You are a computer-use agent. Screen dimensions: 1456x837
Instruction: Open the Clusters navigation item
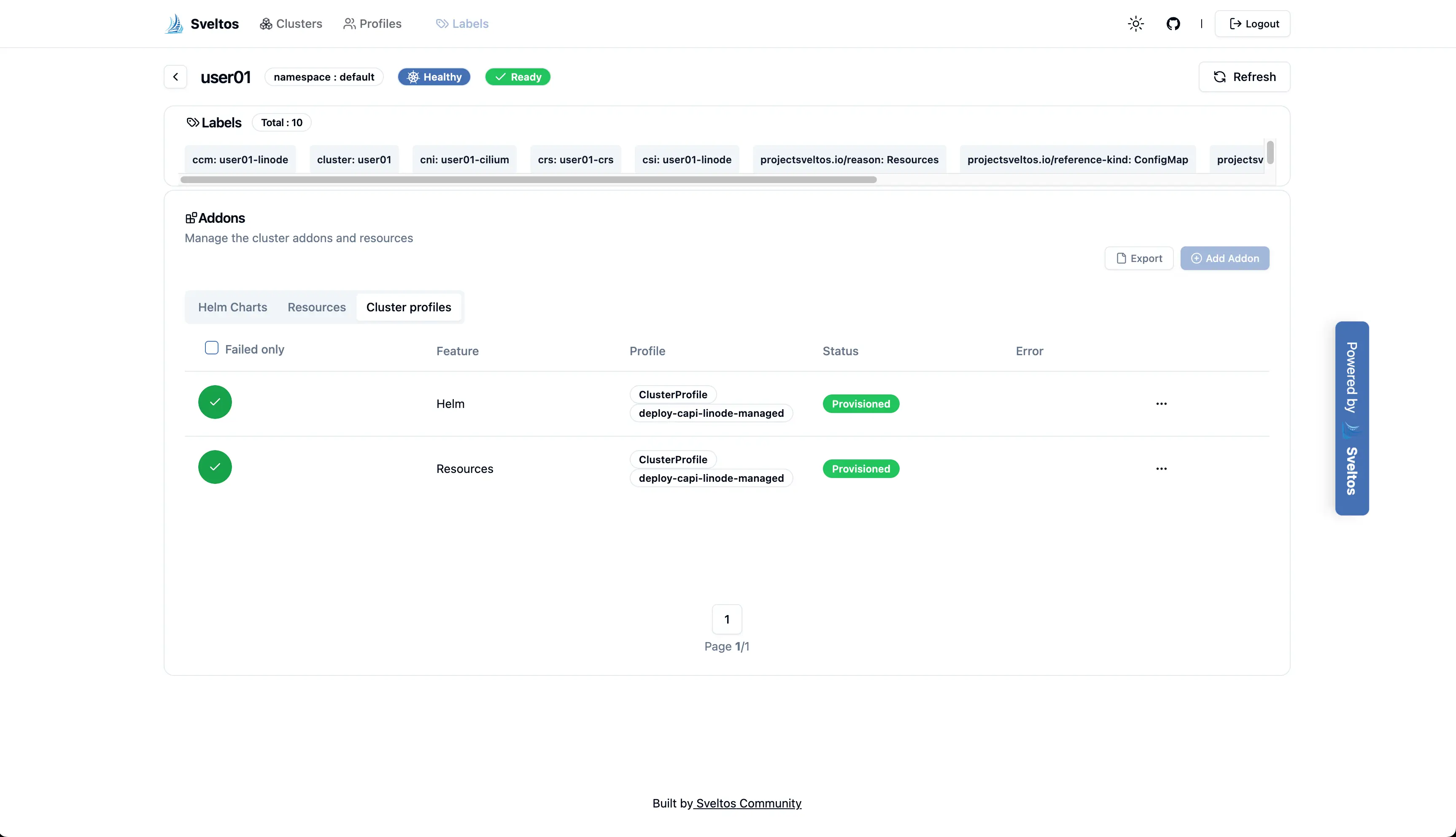(x=291, y=24)
